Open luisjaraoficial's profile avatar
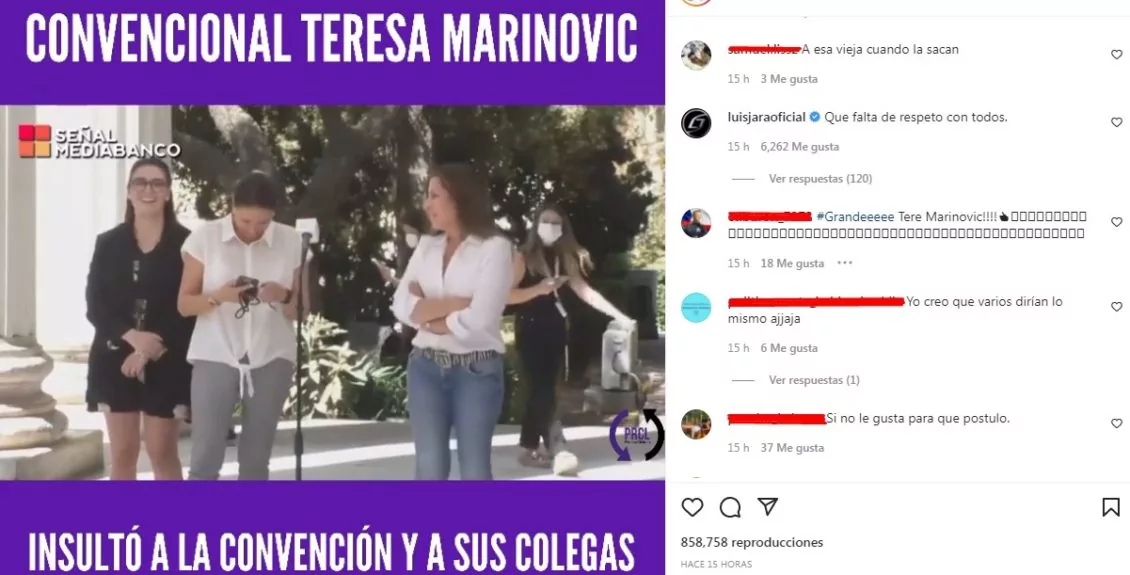The width and height of the screenshot is (1130, 575). click(696, 123)
